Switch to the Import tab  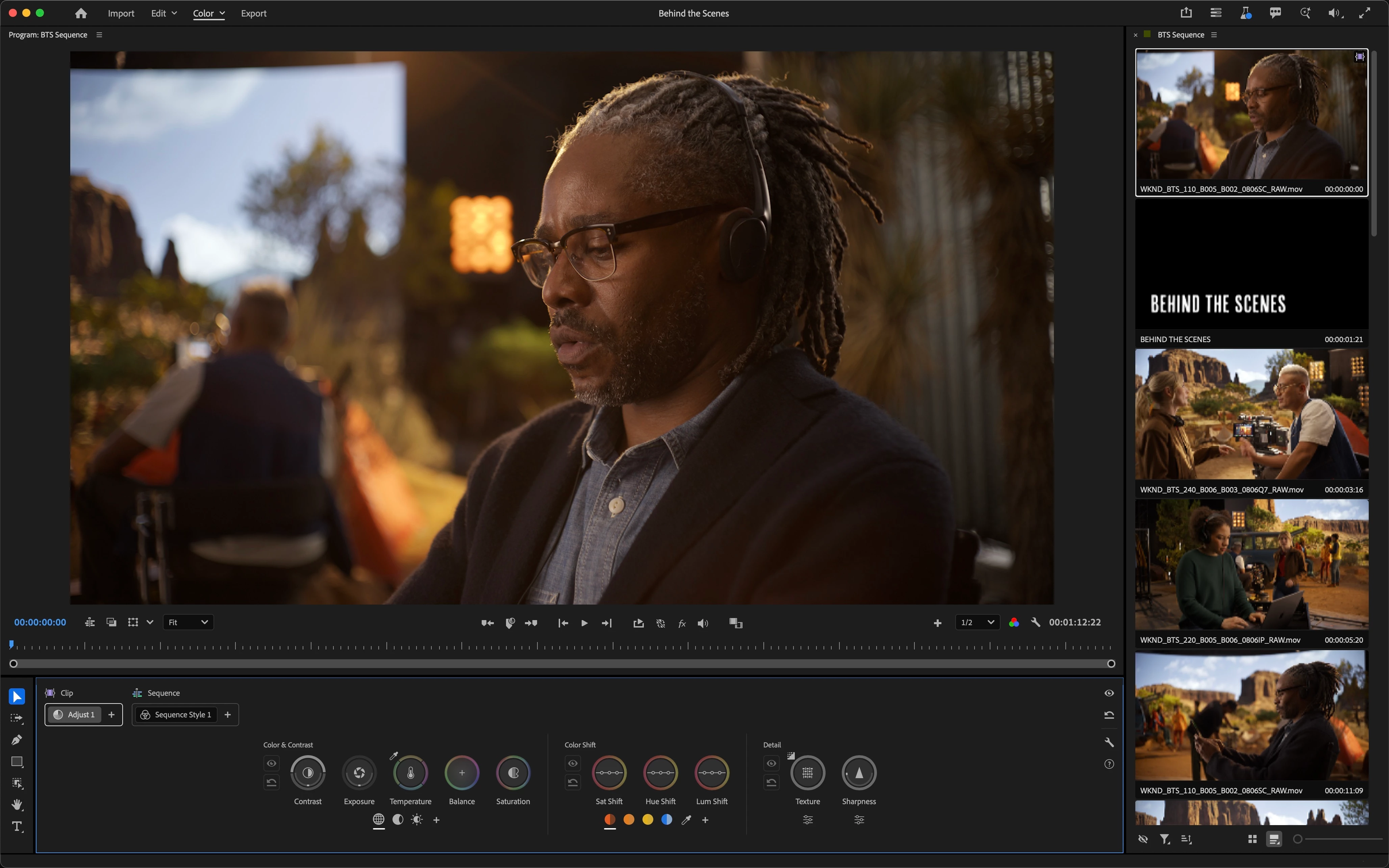point(121,13)
